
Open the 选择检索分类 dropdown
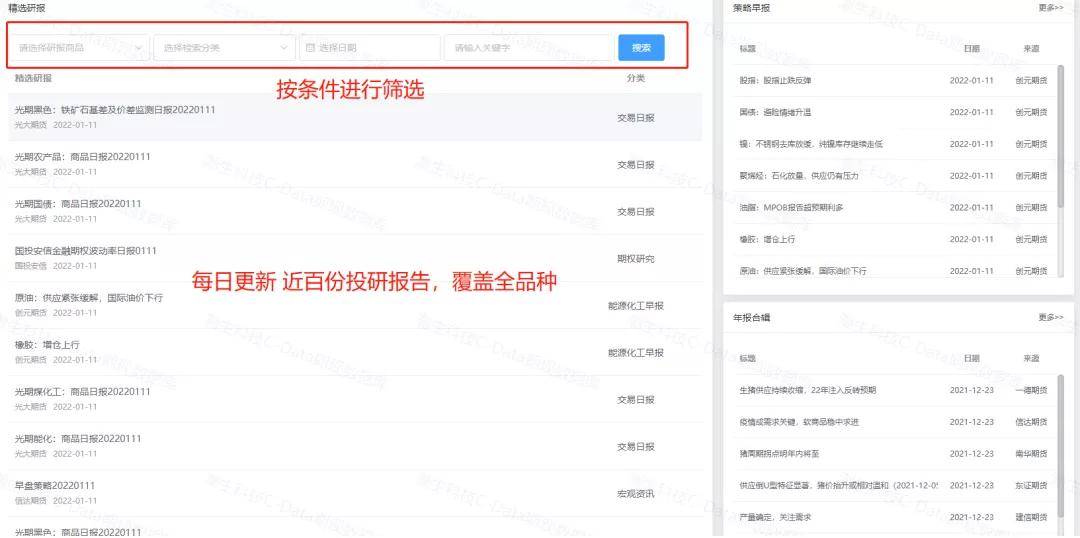coord(225,48)
